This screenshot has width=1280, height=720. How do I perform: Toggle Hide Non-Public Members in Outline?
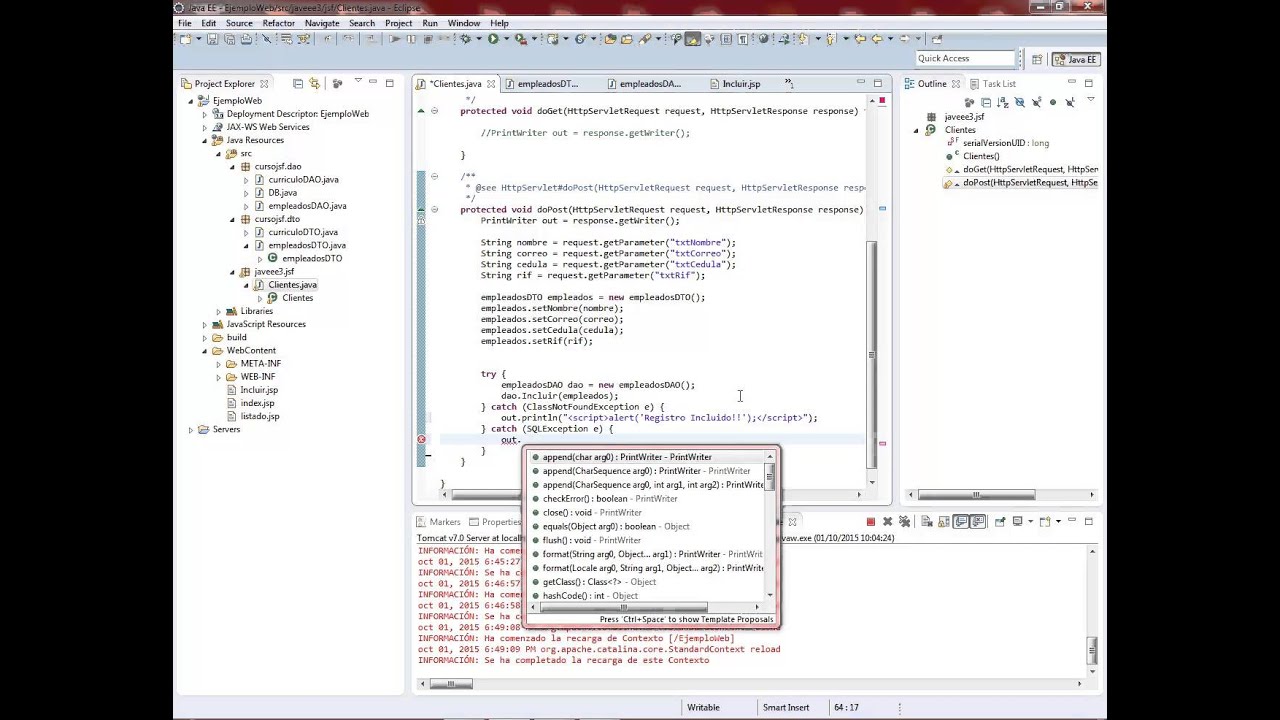pos(1053,102)
